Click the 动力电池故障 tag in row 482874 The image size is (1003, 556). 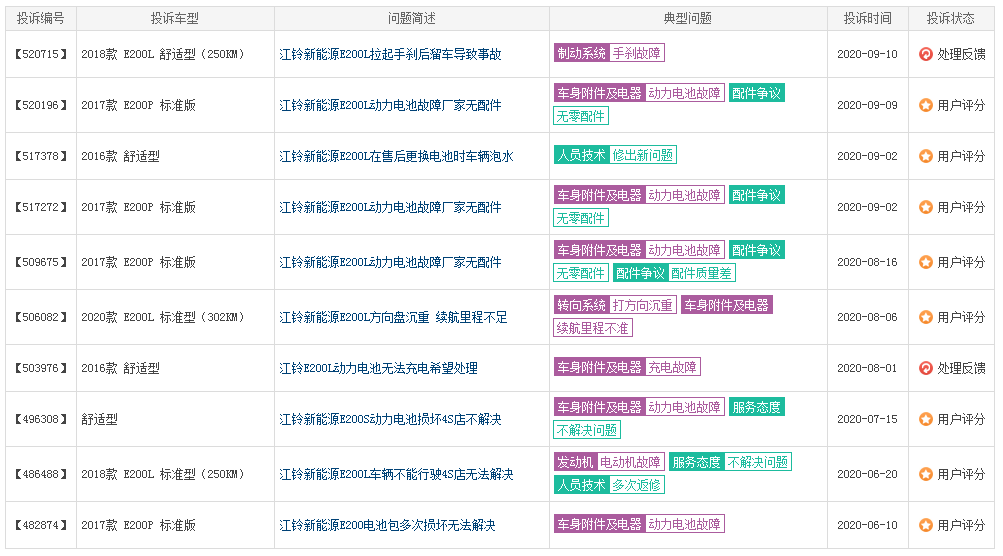tap(685, 524)
